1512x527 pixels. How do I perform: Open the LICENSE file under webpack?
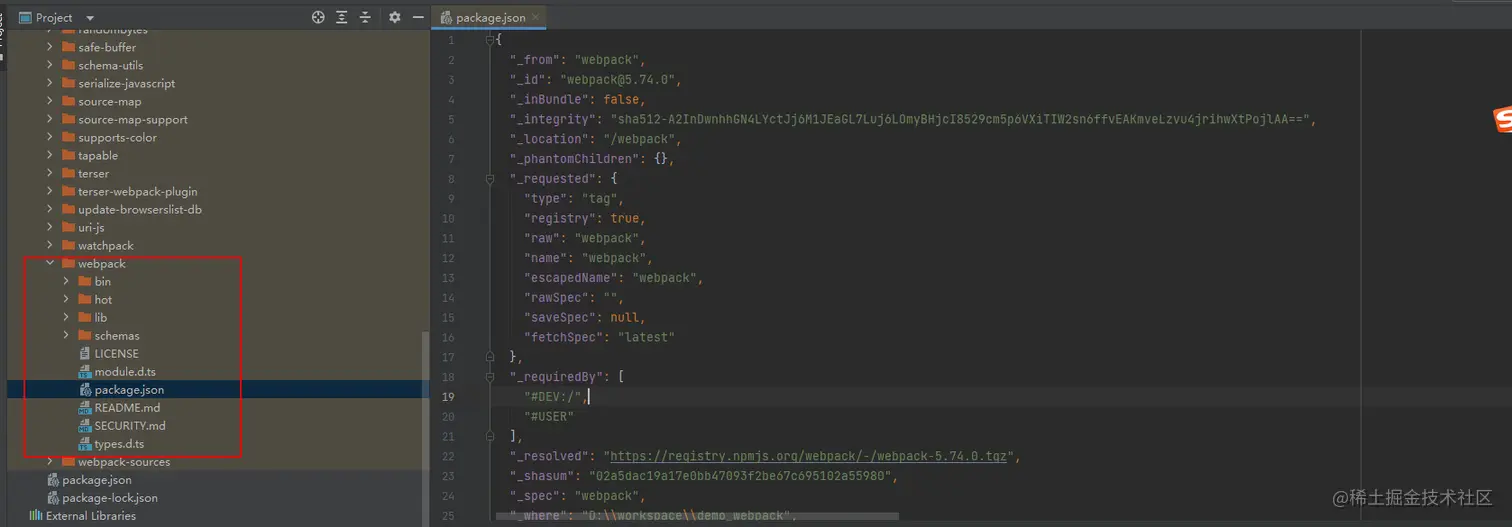click(x=117, y=353)
